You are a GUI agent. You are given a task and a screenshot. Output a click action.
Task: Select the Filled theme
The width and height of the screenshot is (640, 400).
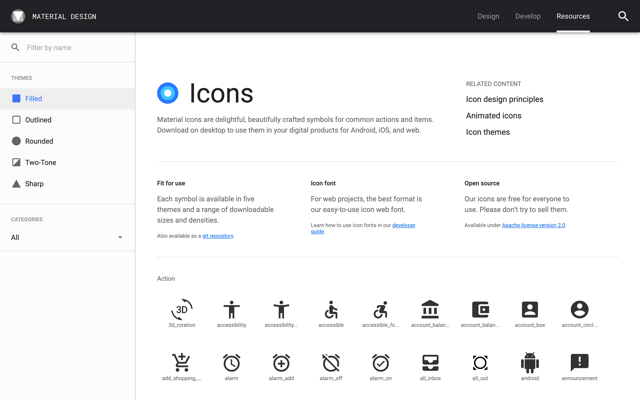(x=67, y=98)
